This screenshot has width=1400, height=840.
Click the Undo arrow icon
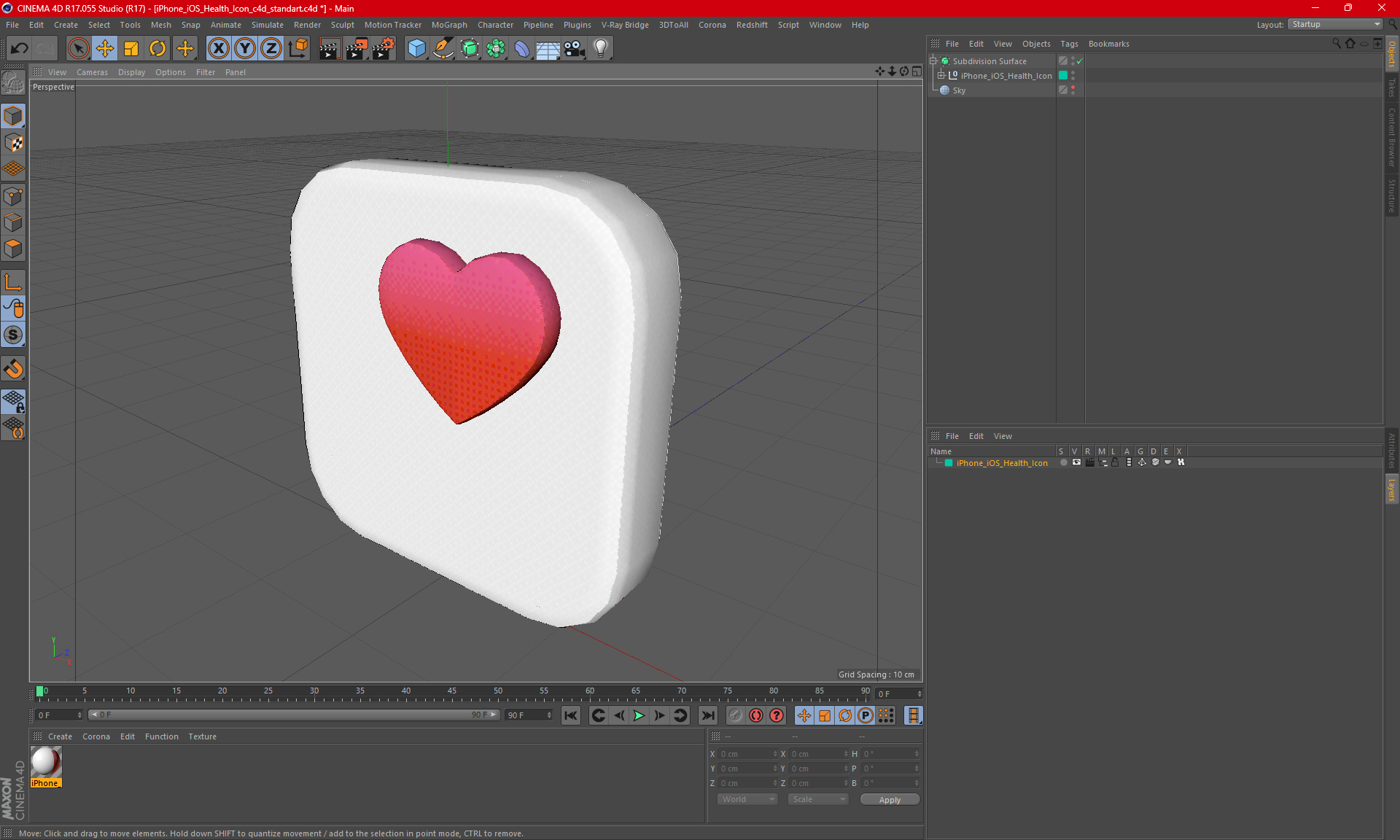pyautogui.click(x=20, y=49)
